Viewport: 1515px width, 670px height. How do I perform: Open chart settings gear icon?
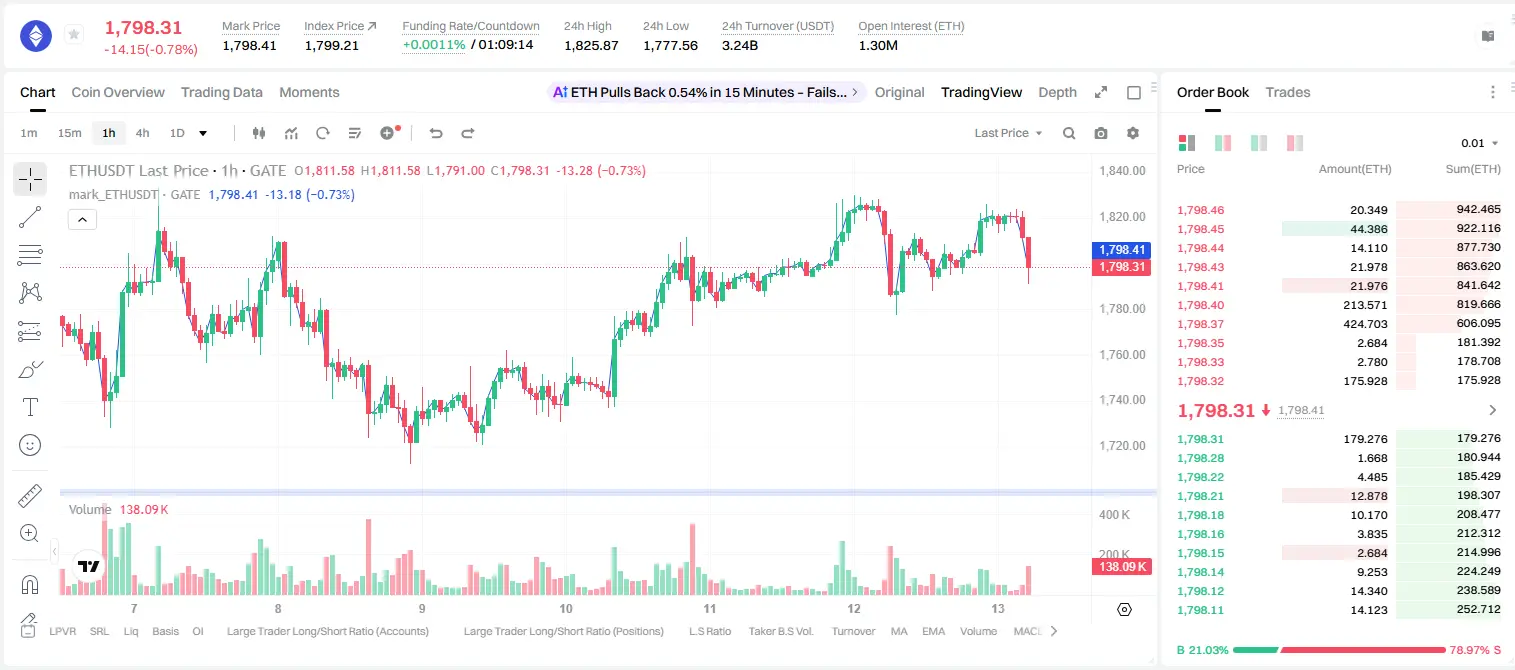click(x=1133, y=133)
